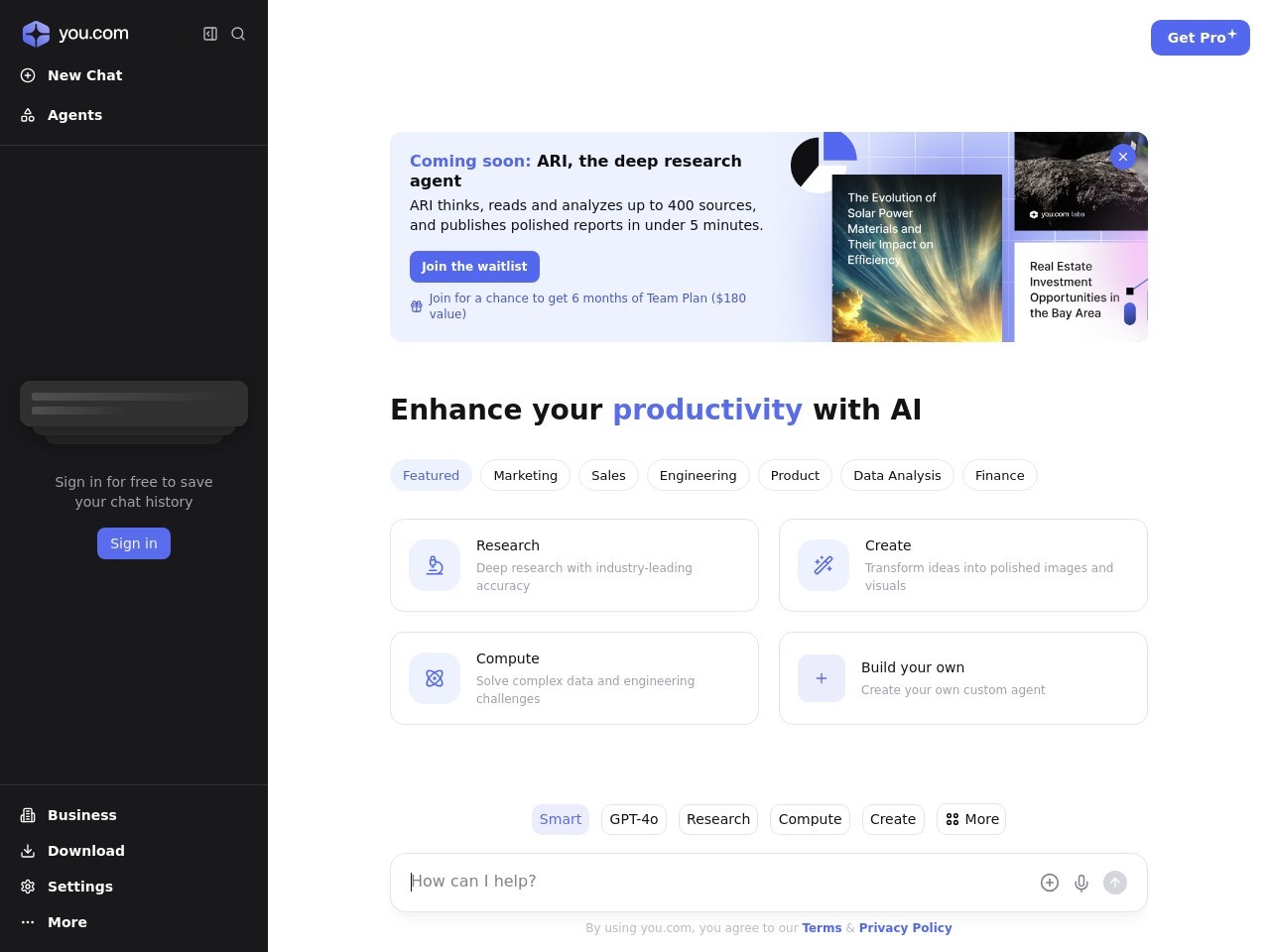This screenshot has width=1270, height=952.
Task: Open the Create agent card
Action: pyautogui.click(x=962, y=565)
